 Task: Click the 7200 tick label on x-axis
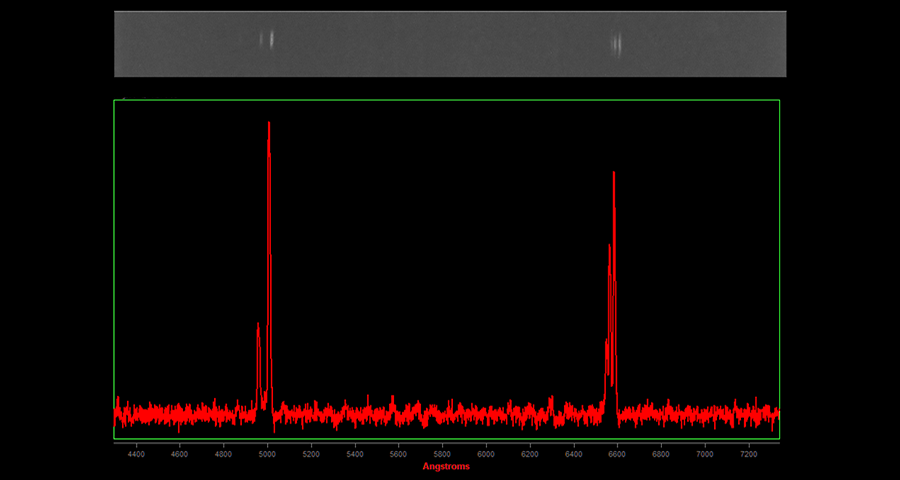click(749, 454)
